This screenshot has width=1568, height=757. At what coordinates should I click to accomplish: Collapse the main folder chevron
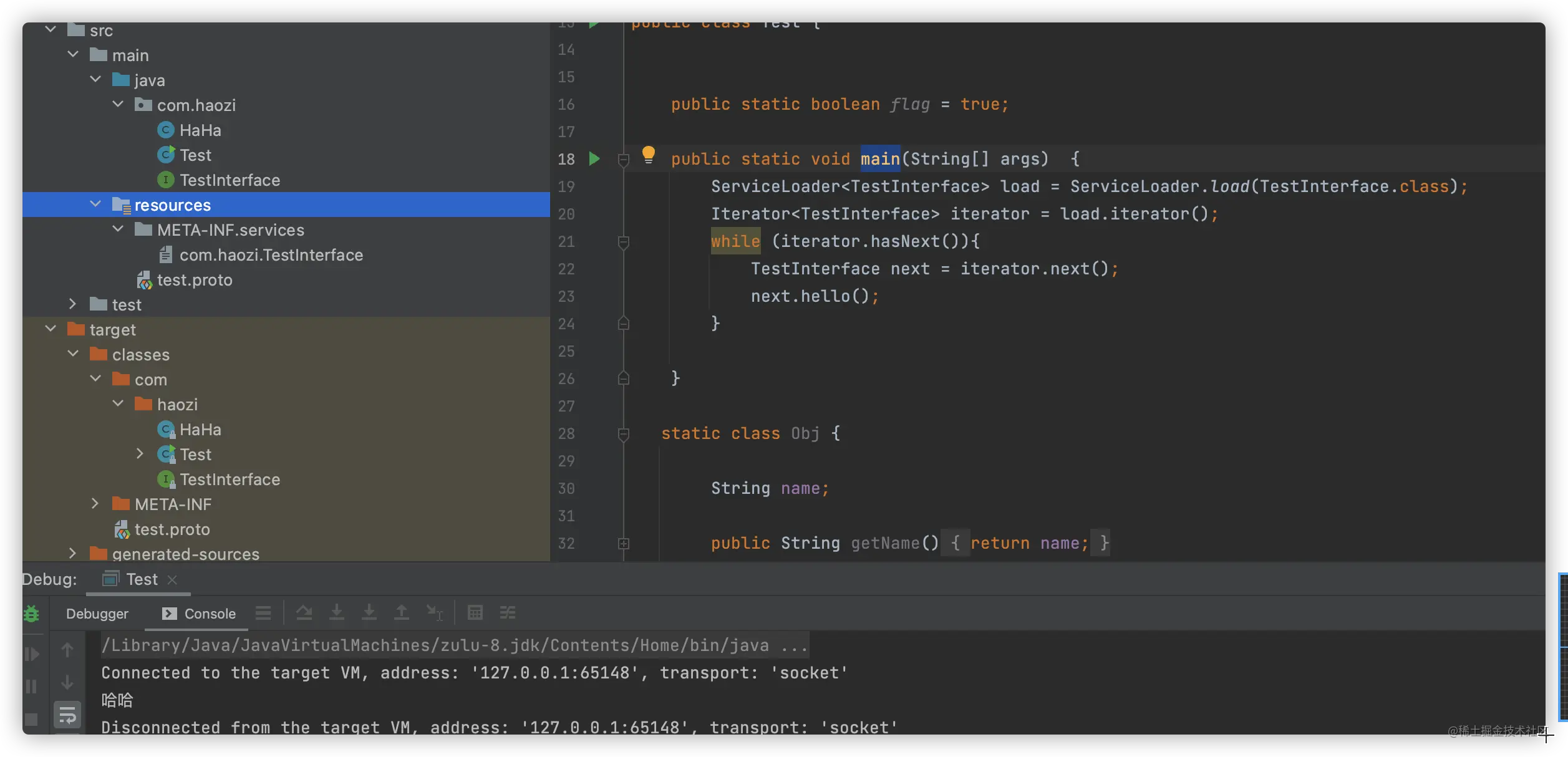[x=73, y=54]
